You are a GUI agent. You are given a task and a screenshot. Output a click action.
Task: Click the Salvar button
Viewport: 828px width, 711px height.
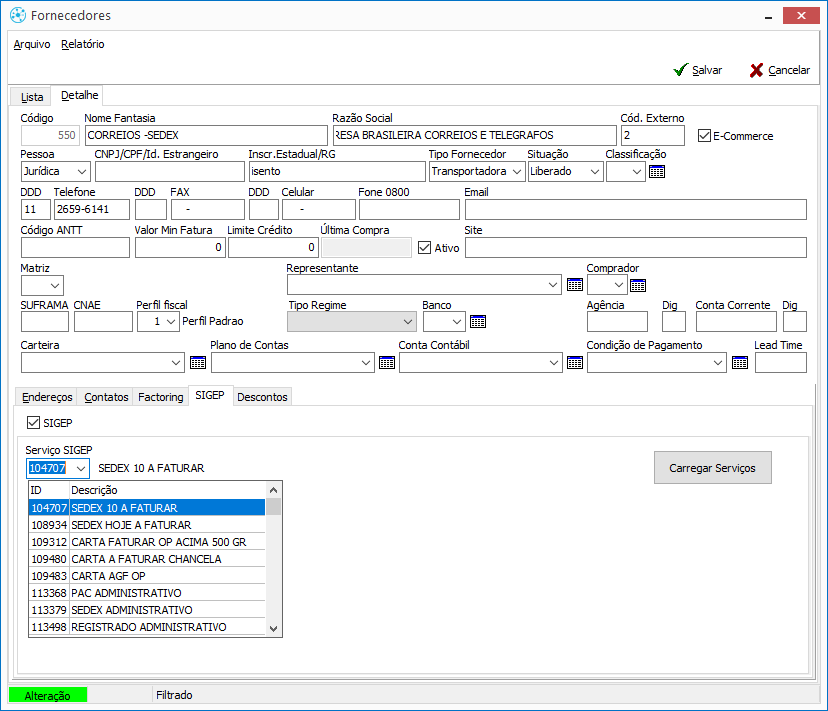click(698, 70)
